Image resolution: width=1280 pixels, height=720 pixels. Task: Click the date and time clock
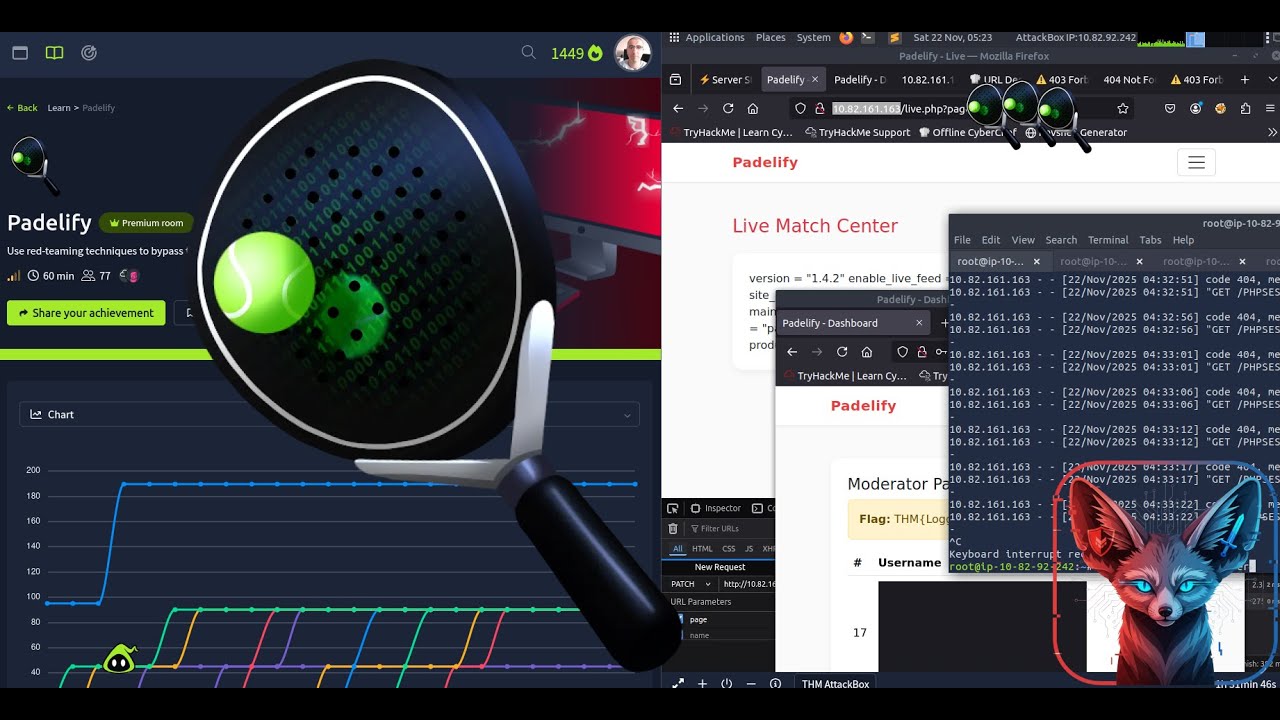[952, 38]
